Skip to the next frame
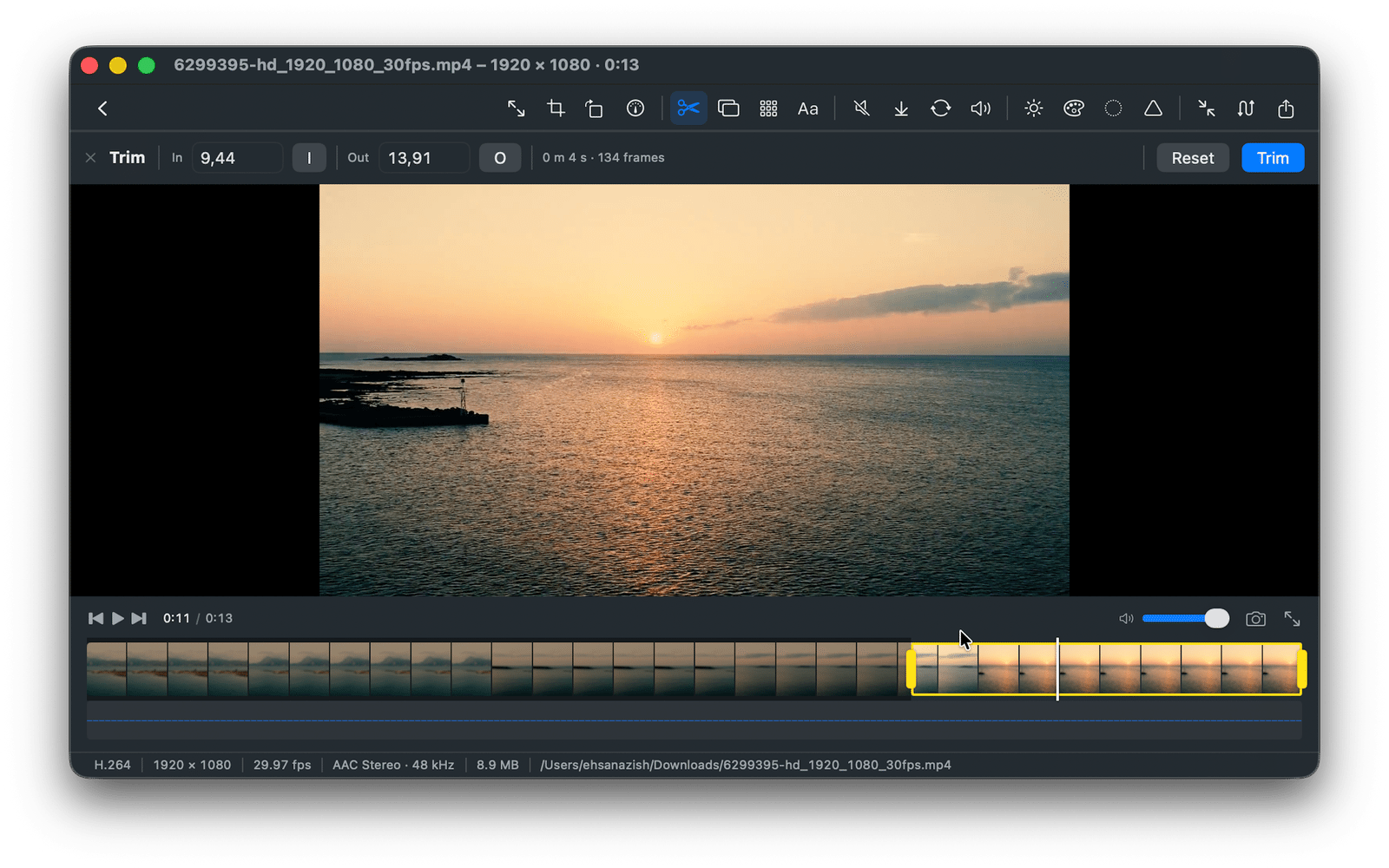This screenshot has height=868, width=1389. pos(139,619)
